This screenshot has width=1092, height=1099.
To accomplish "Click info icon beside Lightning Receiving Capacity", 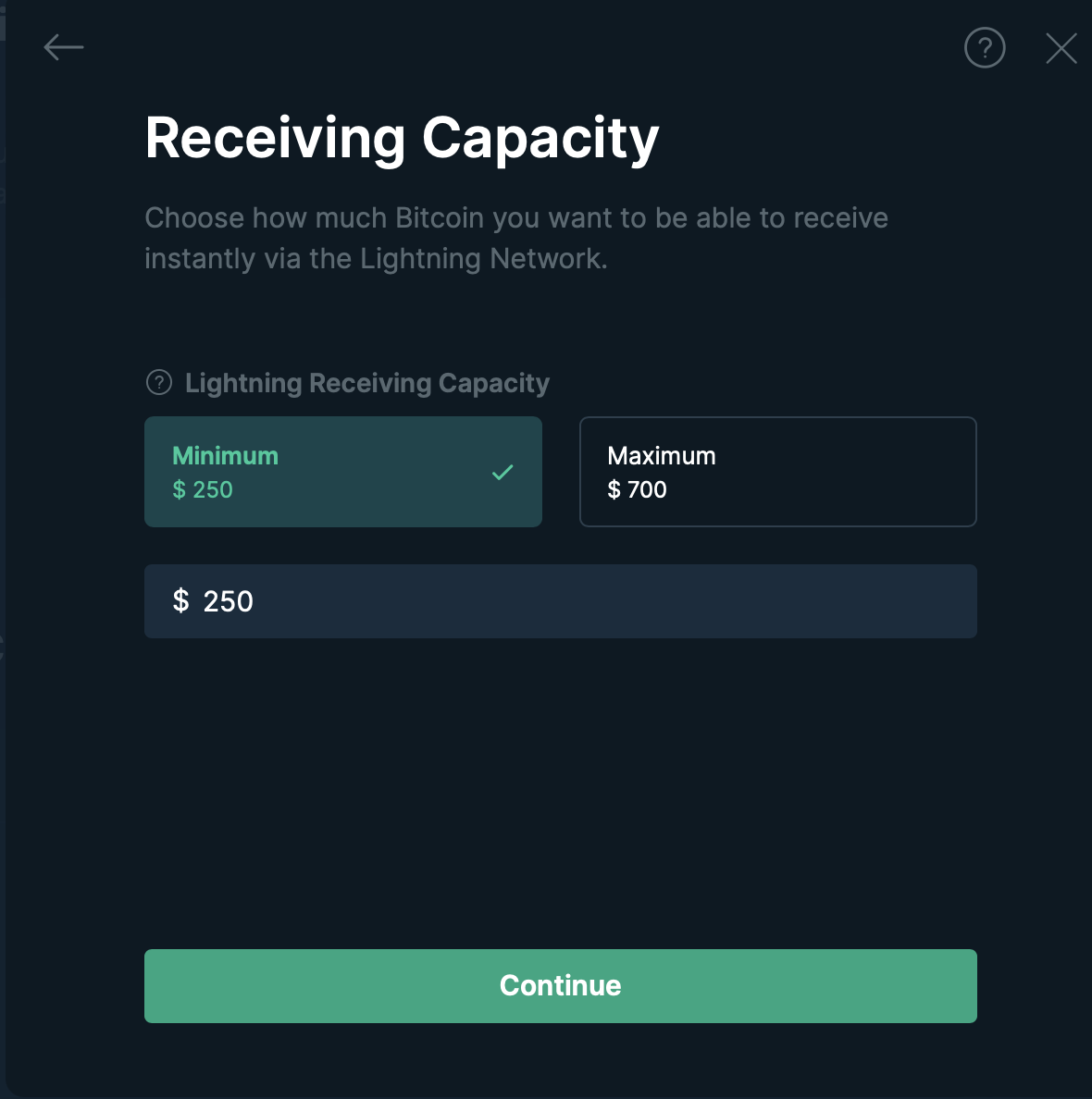I will pos(159,383).
